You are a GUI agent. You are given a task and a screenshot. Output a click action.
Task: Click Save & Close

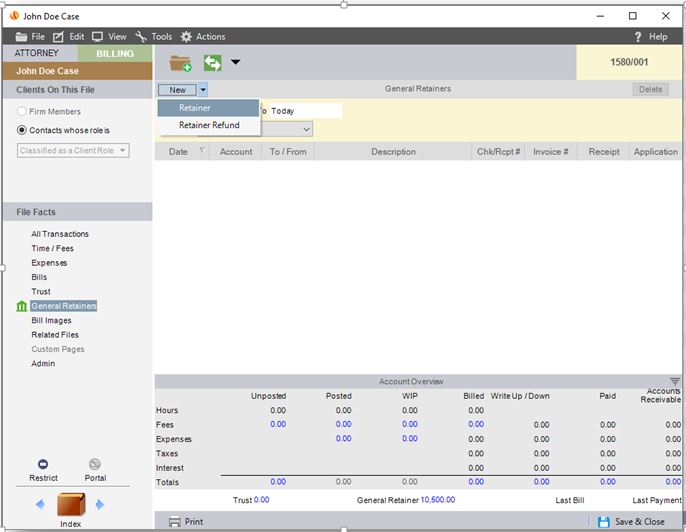(x=631, y=522)
